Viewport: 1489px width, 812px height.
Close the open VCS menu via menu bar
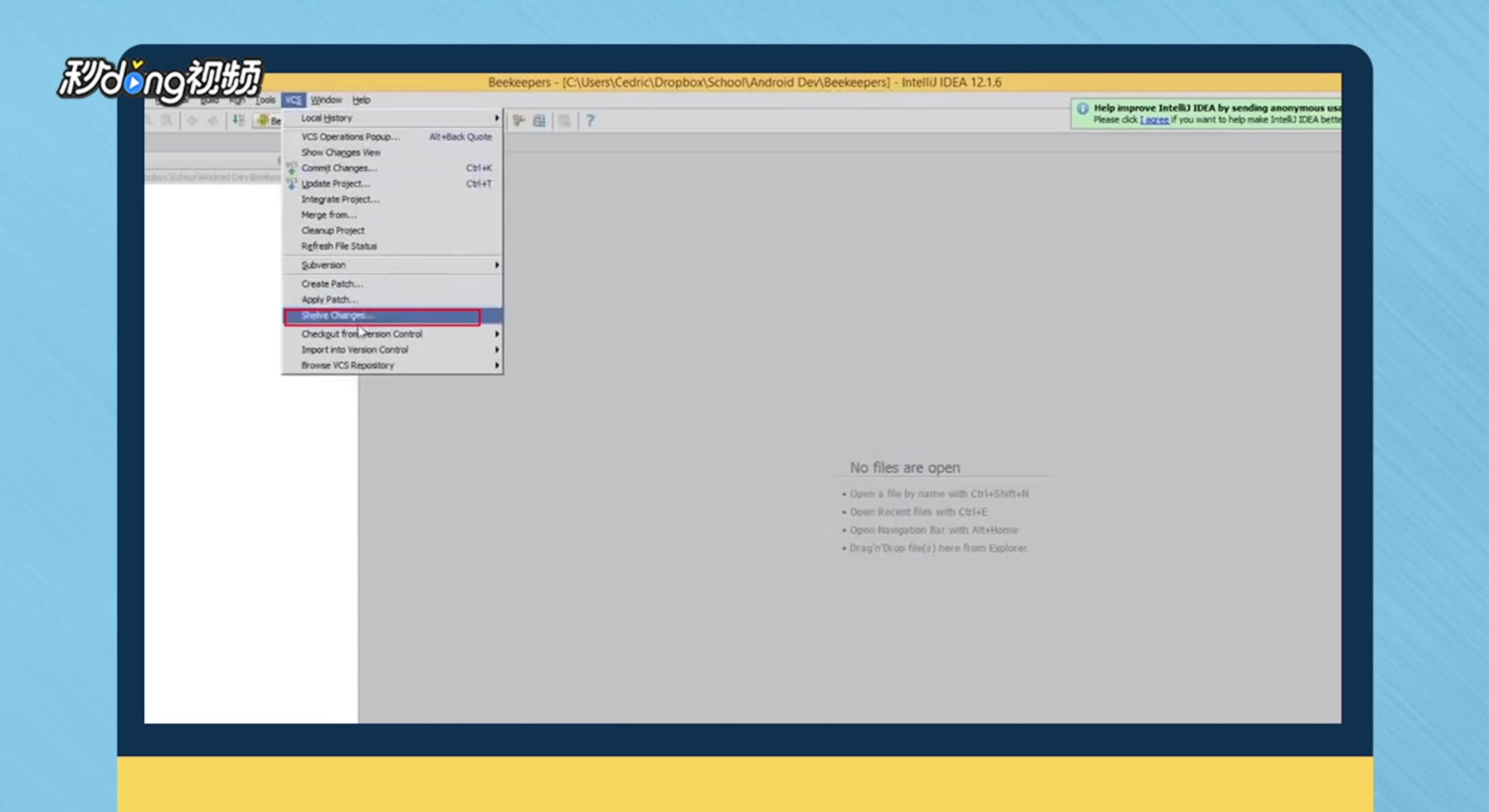click(x=293, y=100)
